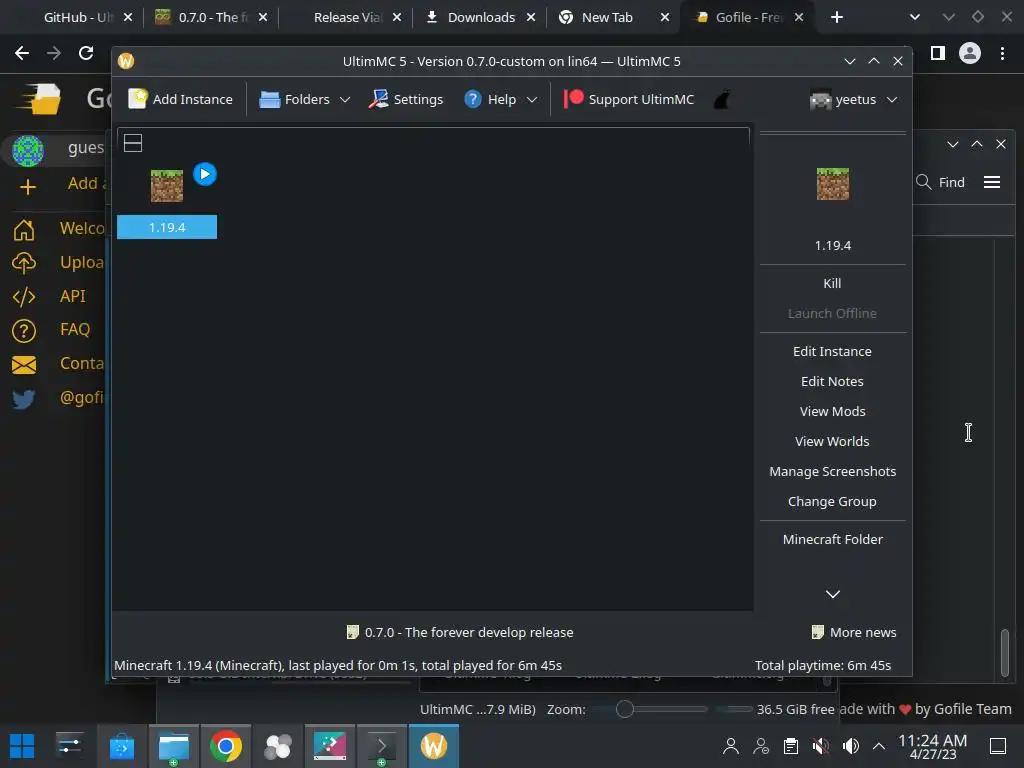Collapse the instance group toggle icon

(133, 143)
